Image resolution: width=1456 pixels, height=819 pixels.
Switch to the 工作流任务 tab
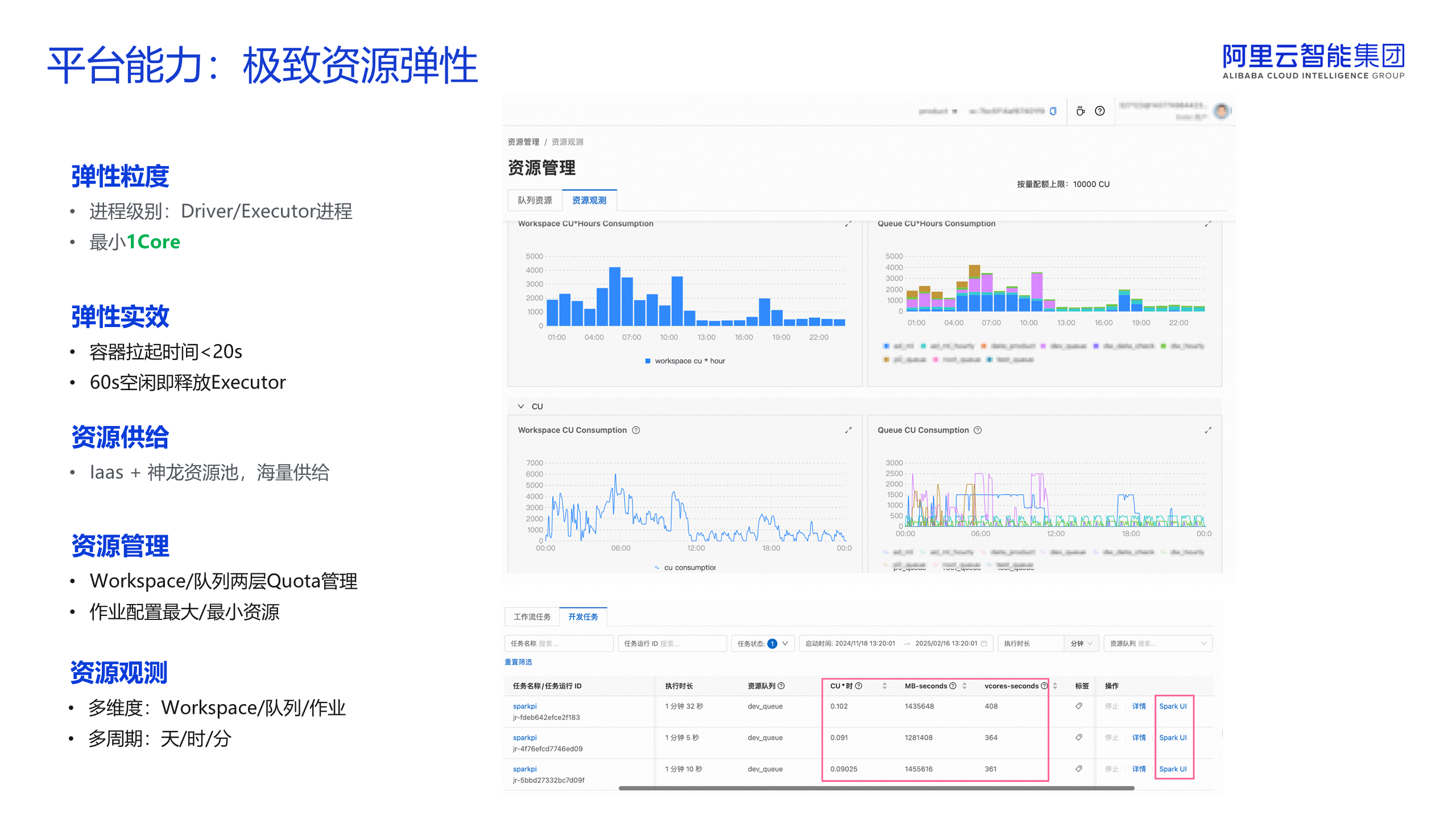(x=532, y=617)
